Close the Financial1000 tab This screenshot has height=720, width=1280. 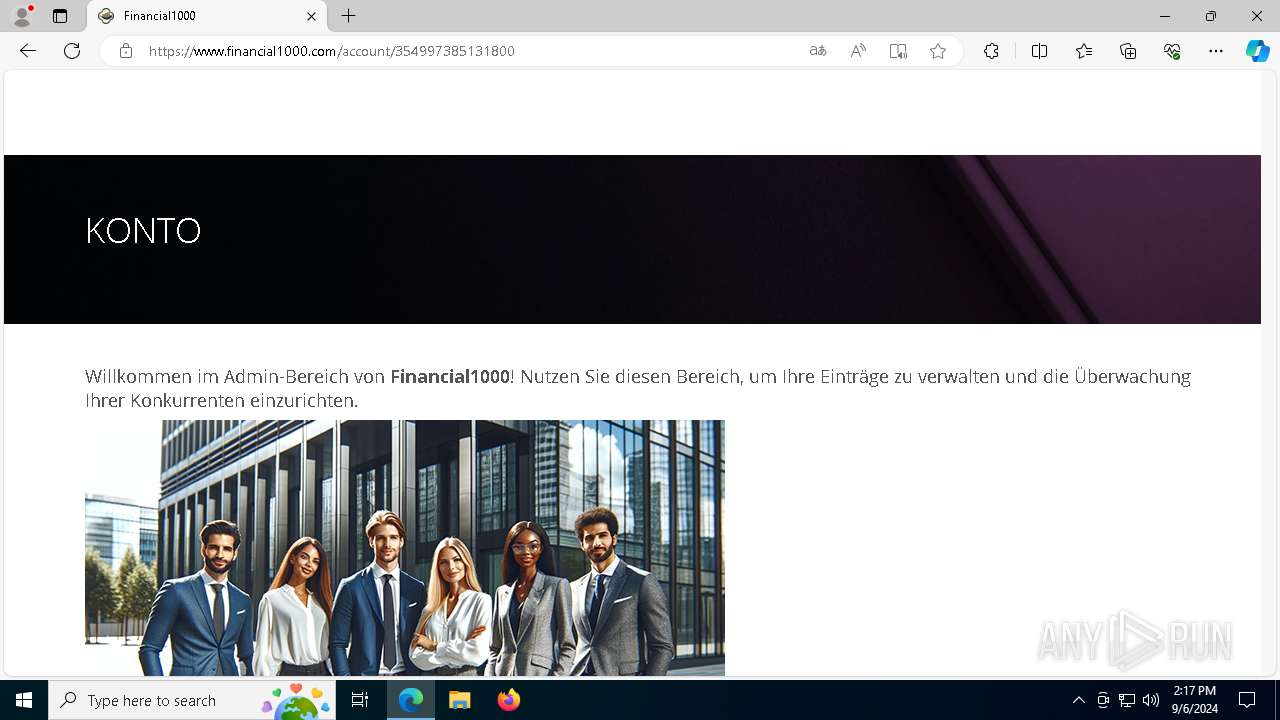click(x=311, y=16)
